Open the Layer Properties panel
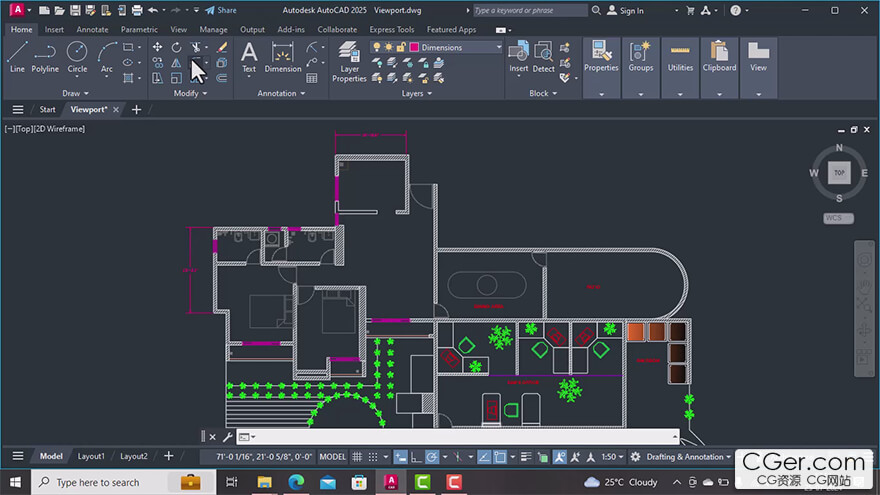This screenshot has width=880, height=495. 349,62
